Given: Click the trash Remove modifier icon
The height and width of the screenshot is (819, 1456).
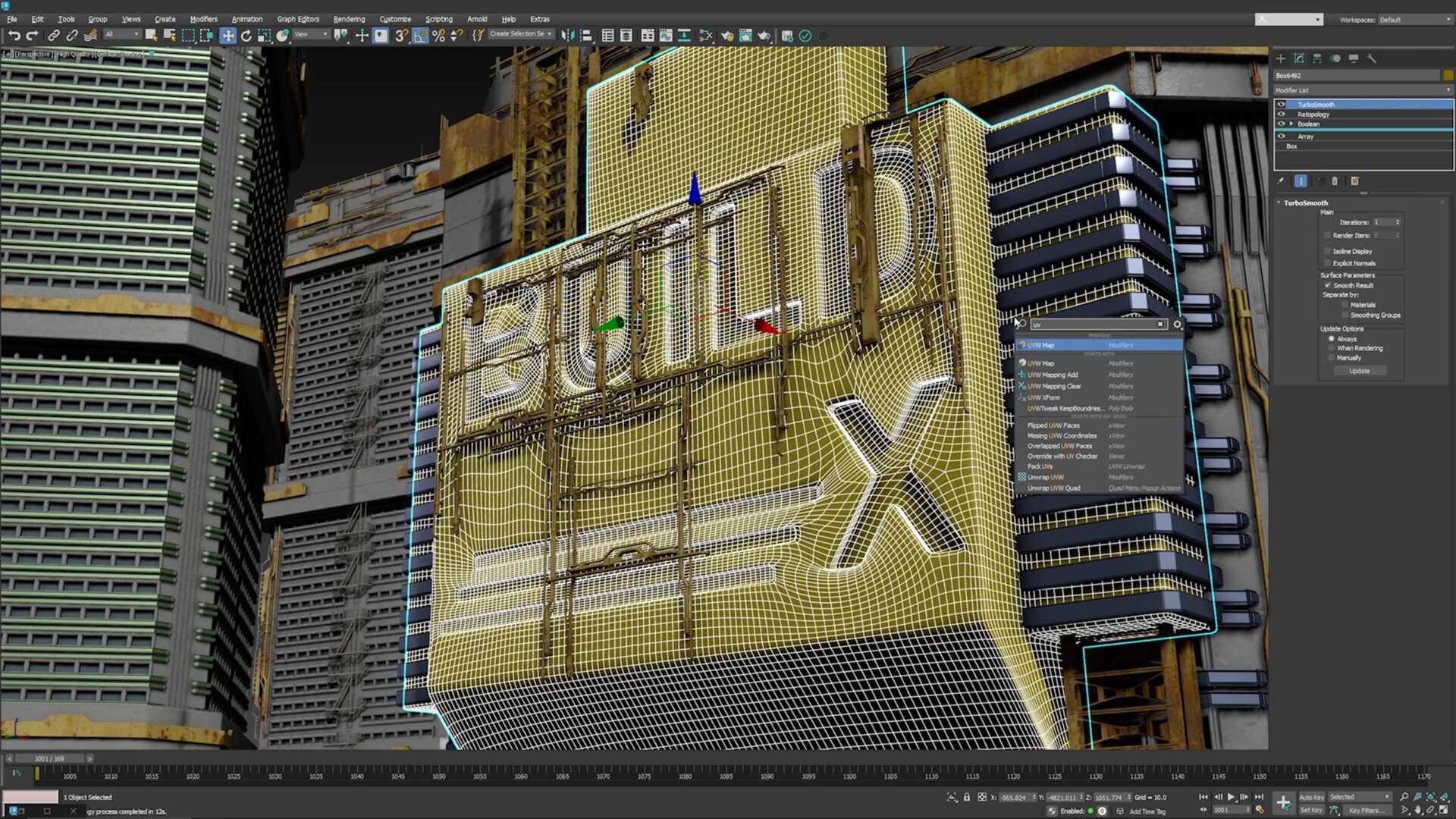Looking at the screenshot, I should (1335, 181).
